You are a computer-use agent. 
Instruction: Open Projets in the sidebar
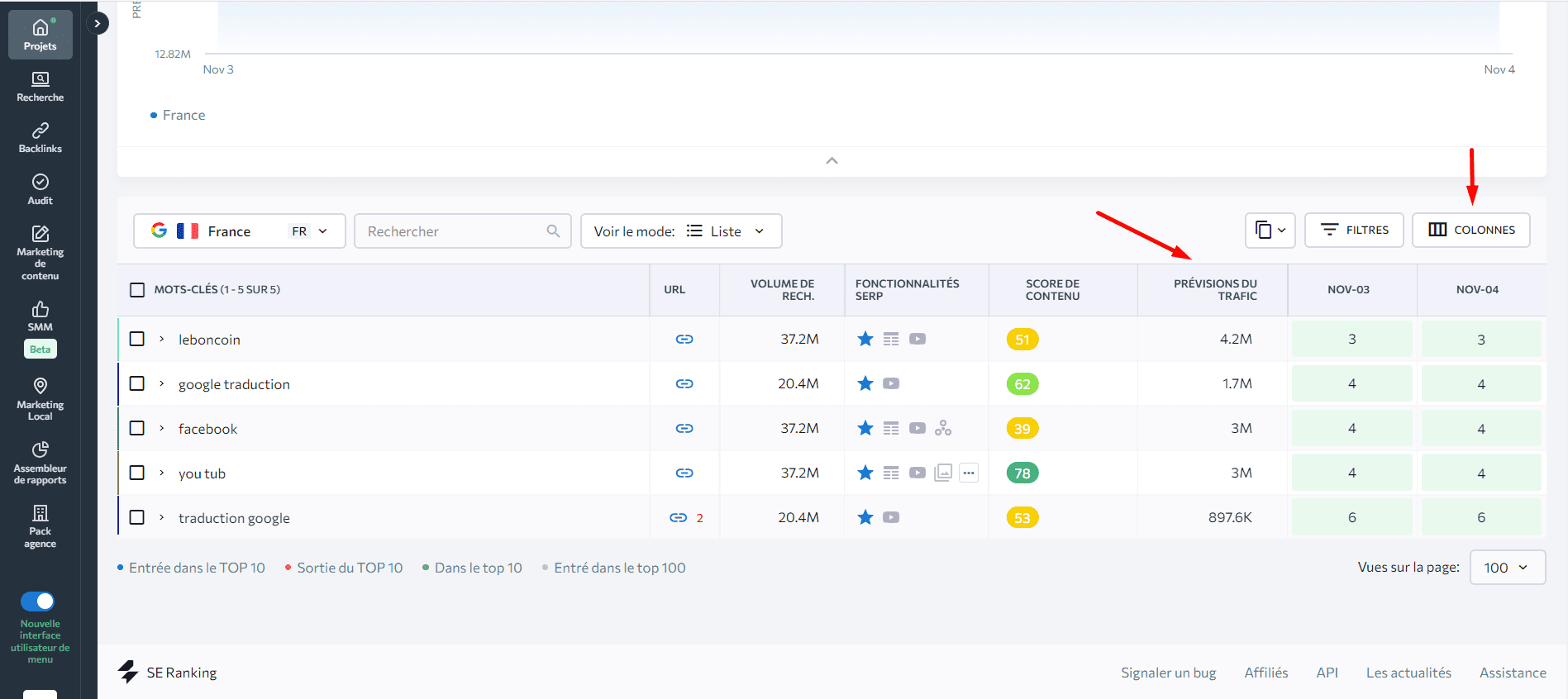40,35
